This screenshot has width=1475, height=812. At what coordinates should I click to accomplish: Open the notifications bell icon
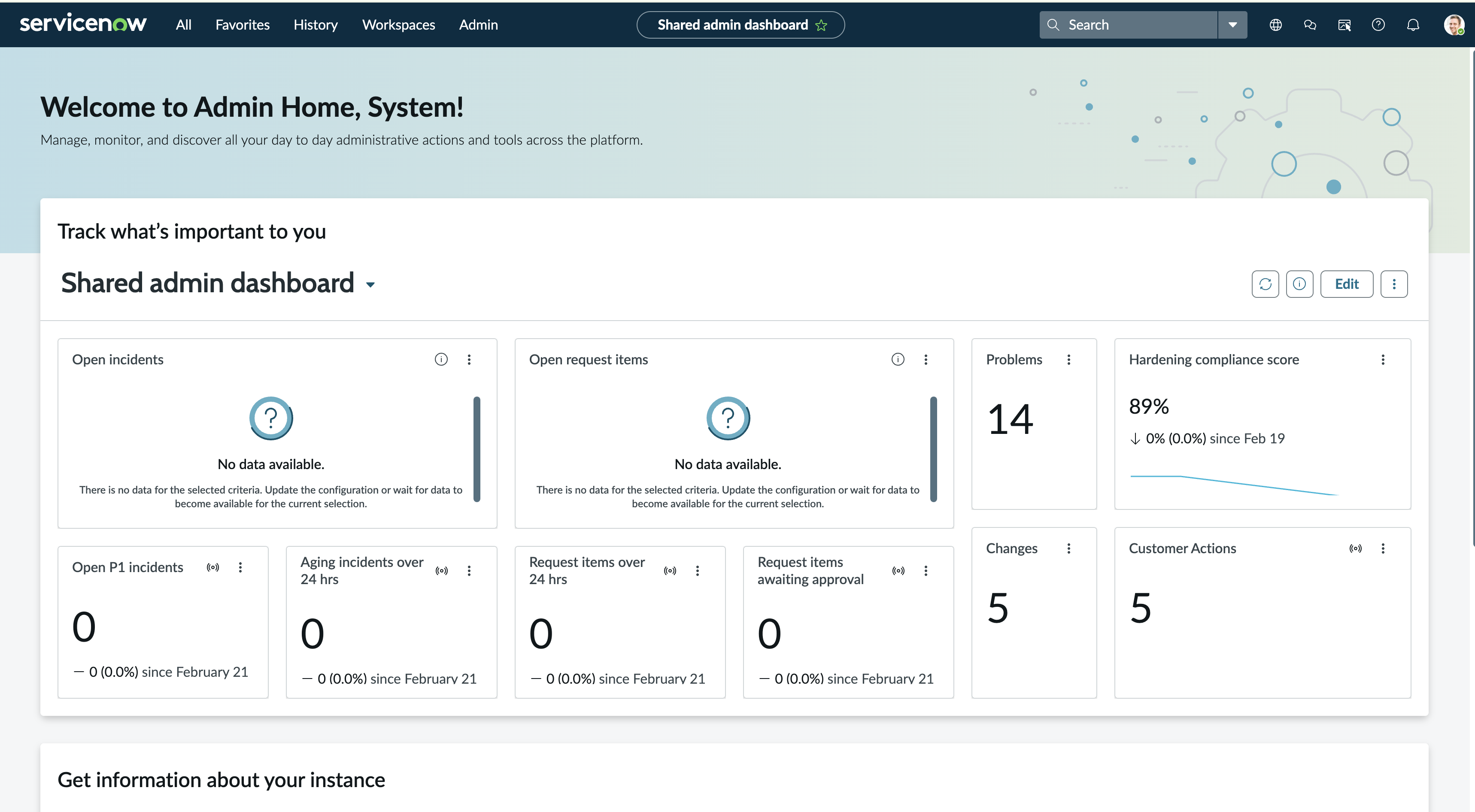coord(1413,24)
